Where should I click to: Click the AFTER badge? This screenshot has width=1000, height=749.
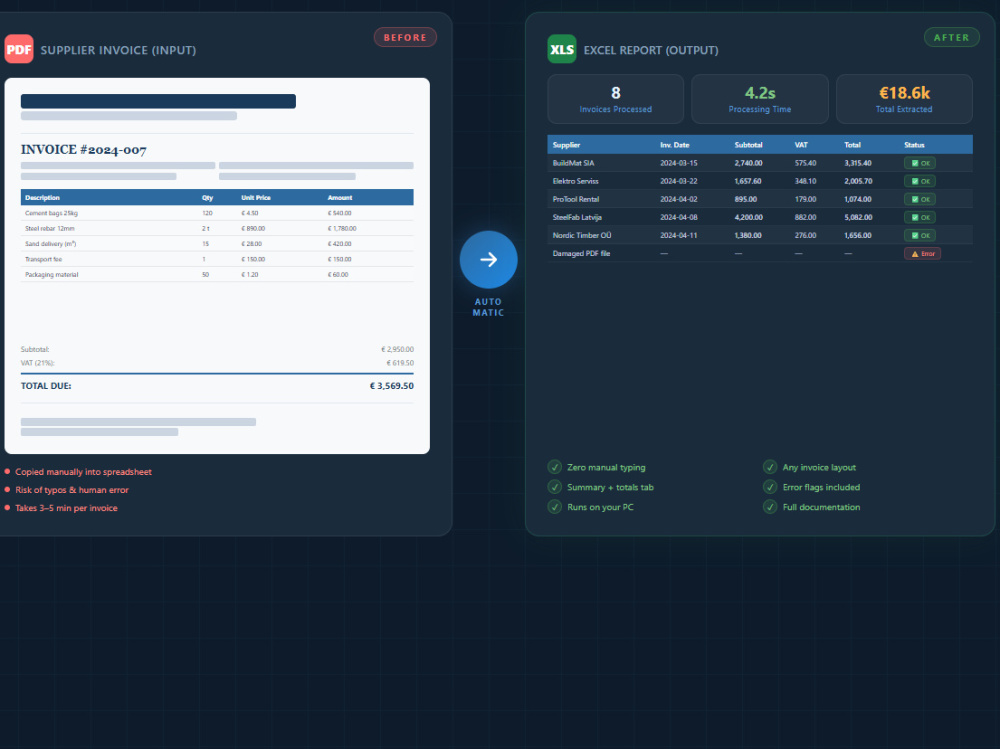[952, 38]
